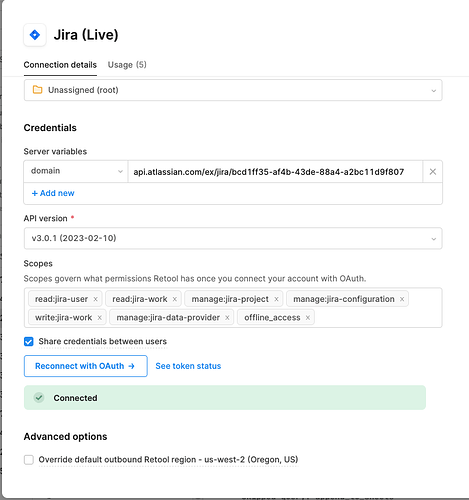This screenshot has width=469, height=500.
Task: Remove the read:jira-user scope tag
Action: point(95,299)
